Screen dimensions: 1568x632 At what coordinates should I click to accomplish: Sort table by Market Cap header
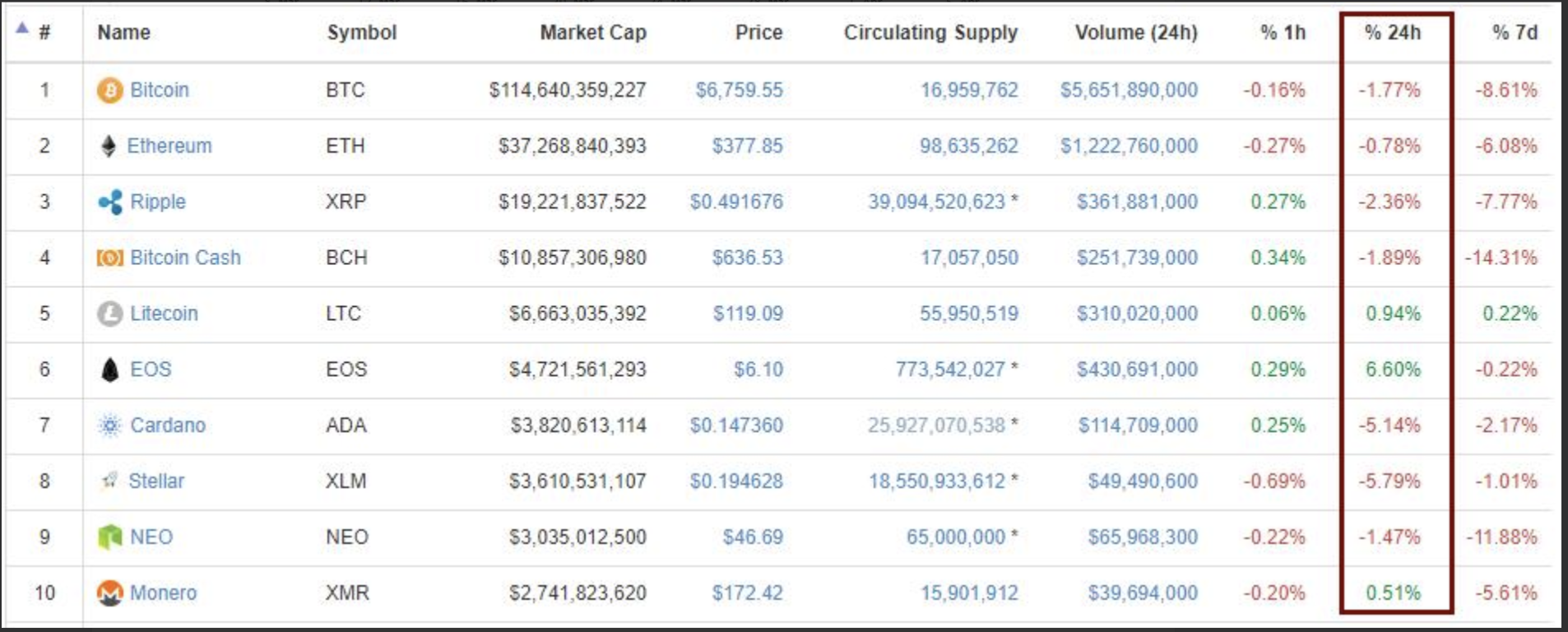[592, 33]
